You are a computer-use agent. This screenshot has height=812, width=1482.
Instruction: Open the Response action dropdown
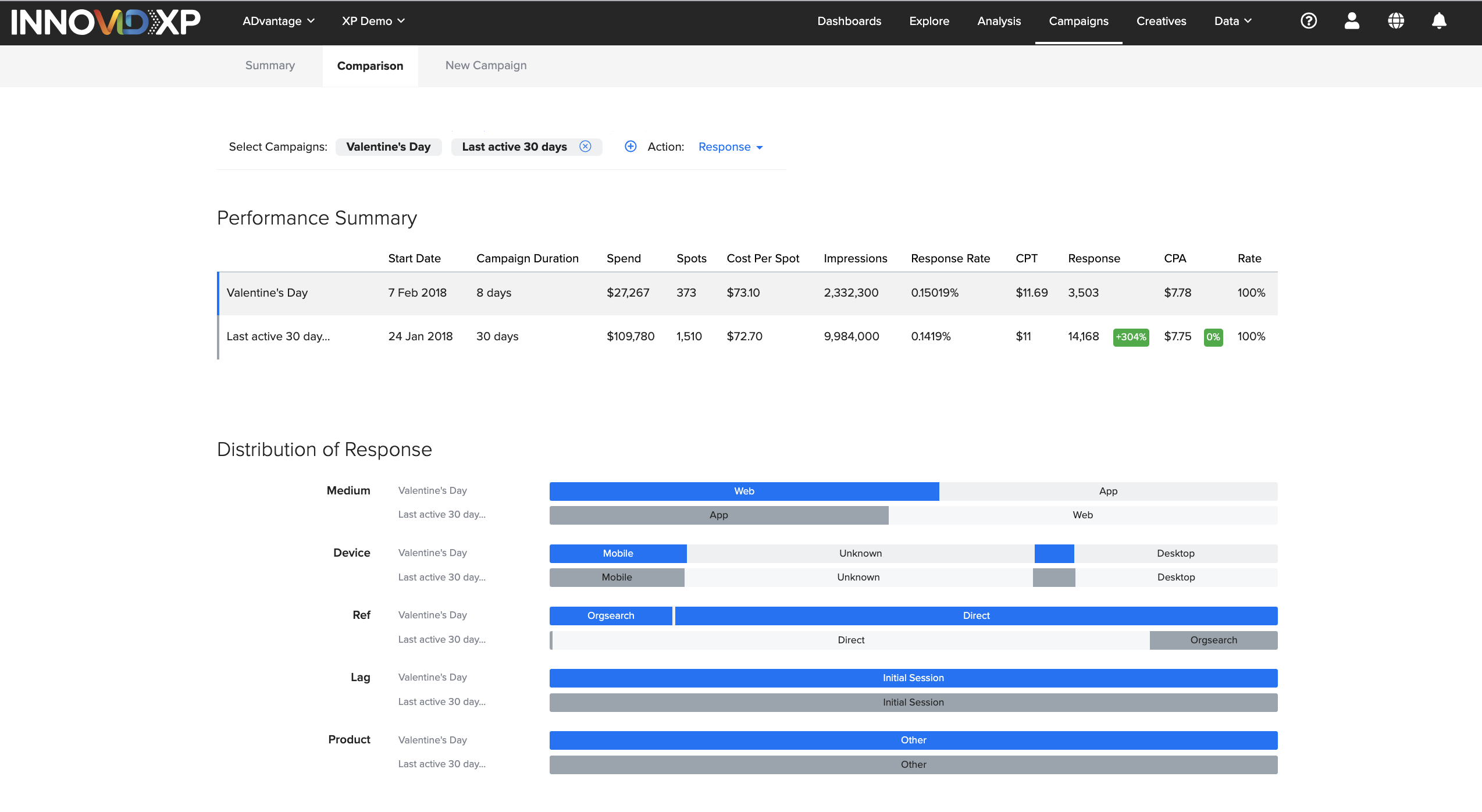tap(731, 147)
